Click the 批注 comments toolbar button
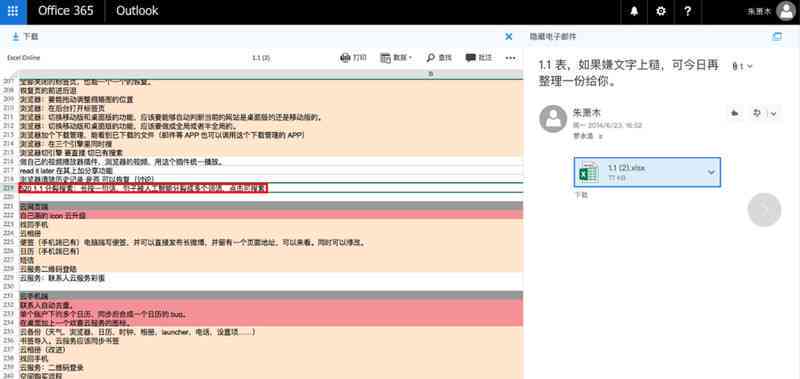Viewport: 800px width, 379px height. pyautogui.click(x=479, y=58)
